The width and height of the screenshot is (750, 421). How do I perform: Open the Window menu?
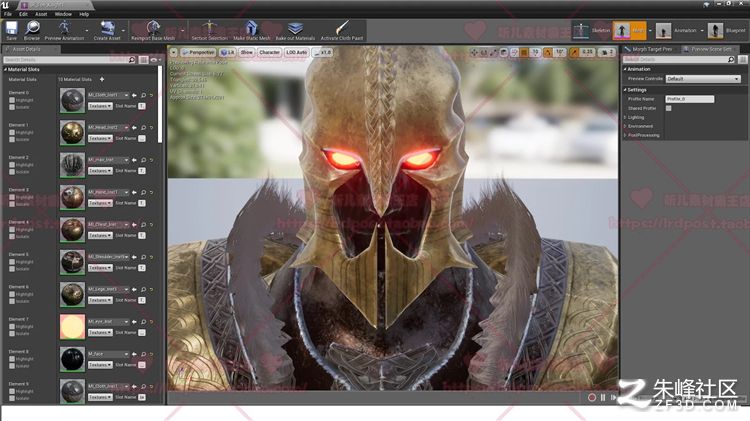point(63,14)
